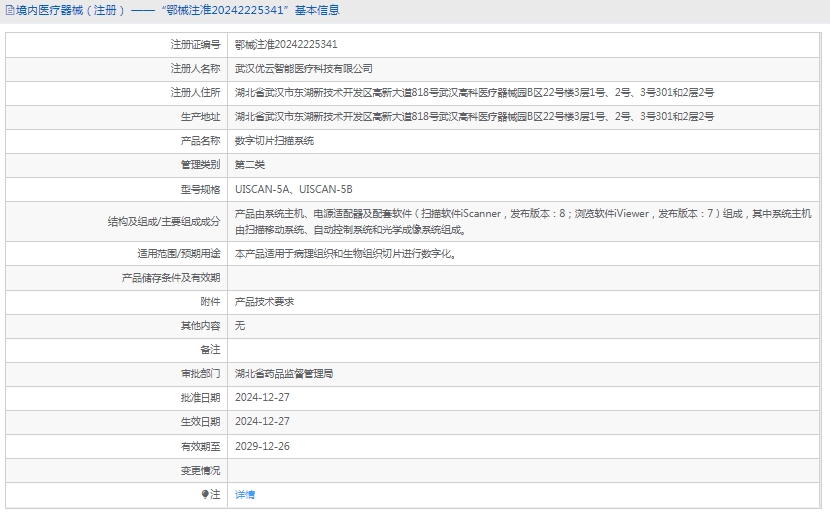Click approval department 湖北省药品监督管理局
This screenshot has width=830, height=513.
pos(284,374)
